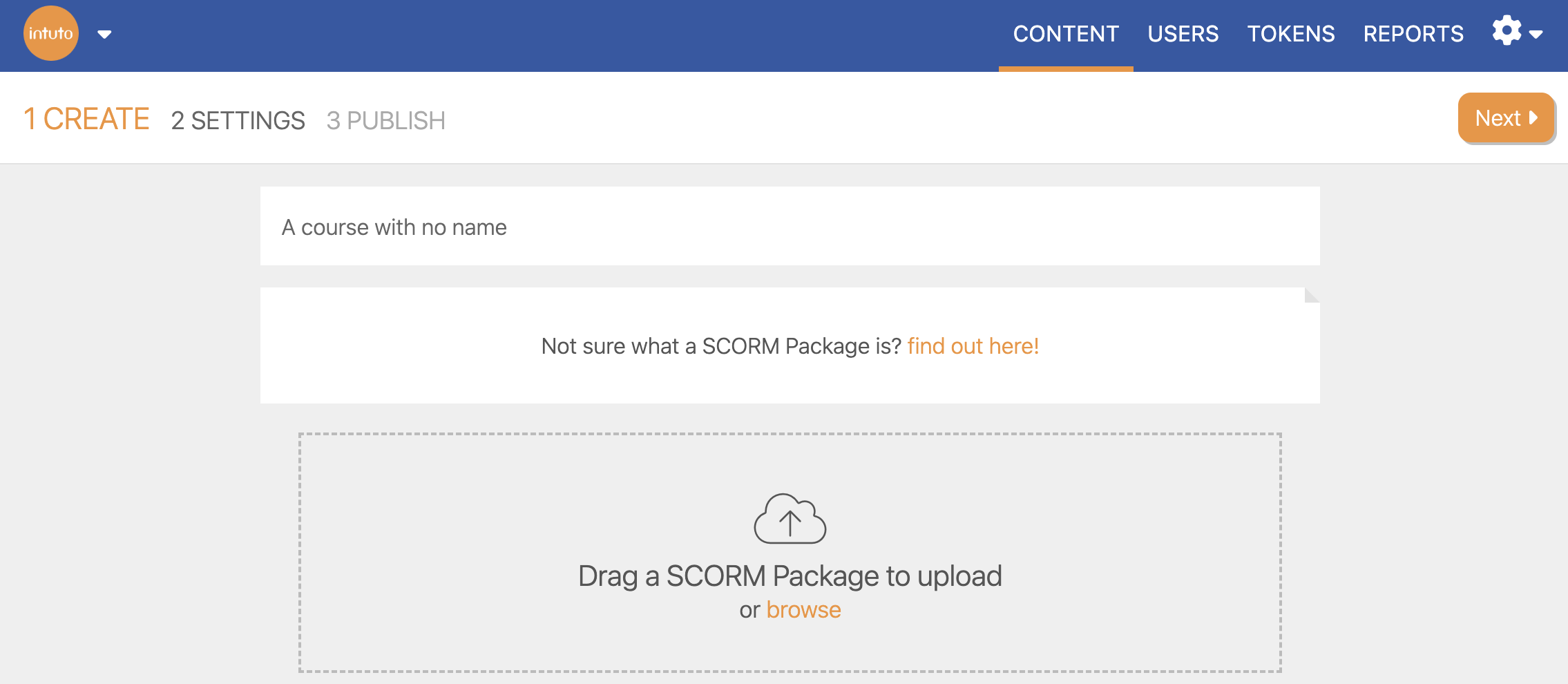Click the cloud upload icon
Image resolution: width=1568 pixels, height=684 pixels.
click(x=790, y=519)
